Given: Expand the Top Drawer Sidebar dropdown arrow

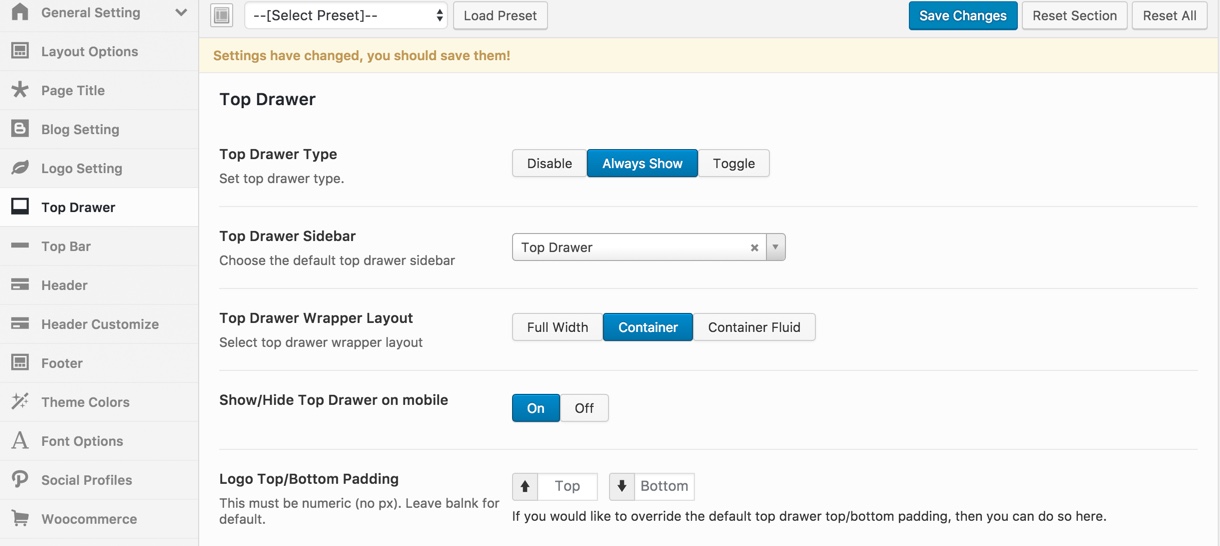Looking at the screenshot, I should click(x=775, y=247).
